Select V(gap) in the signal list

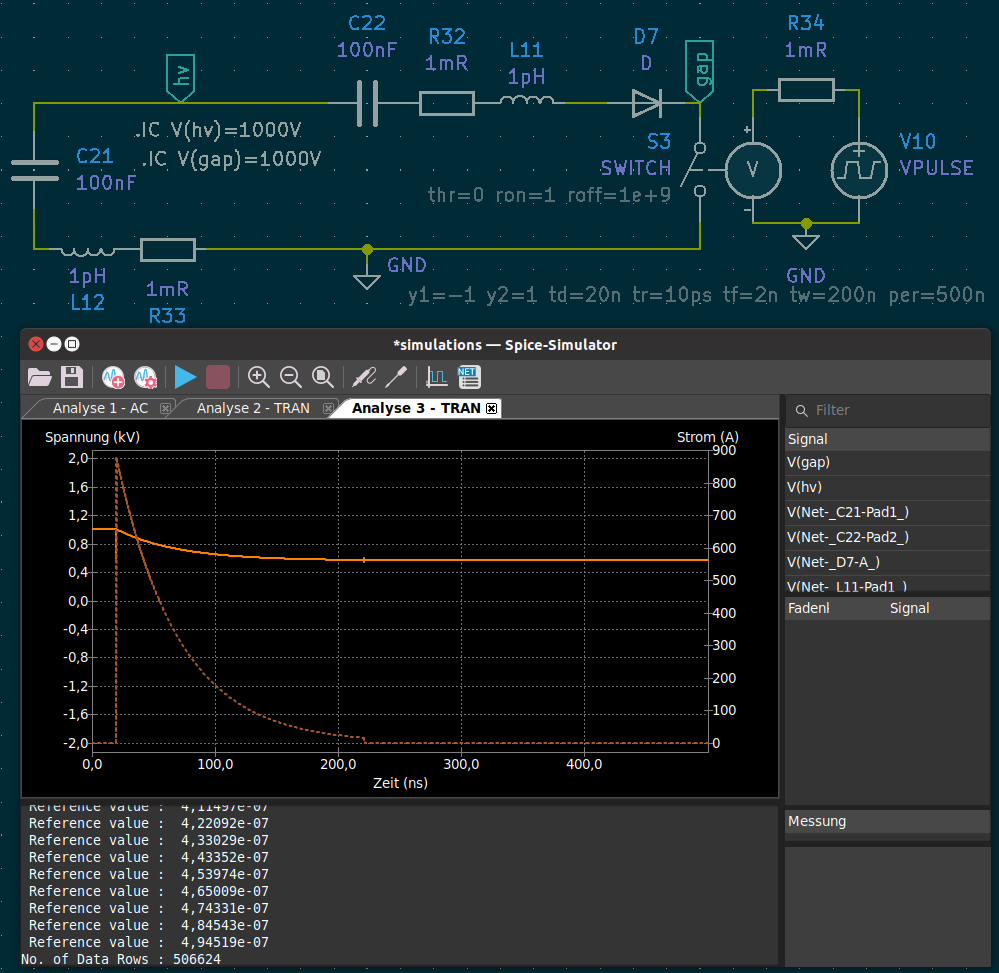point(809,462)
